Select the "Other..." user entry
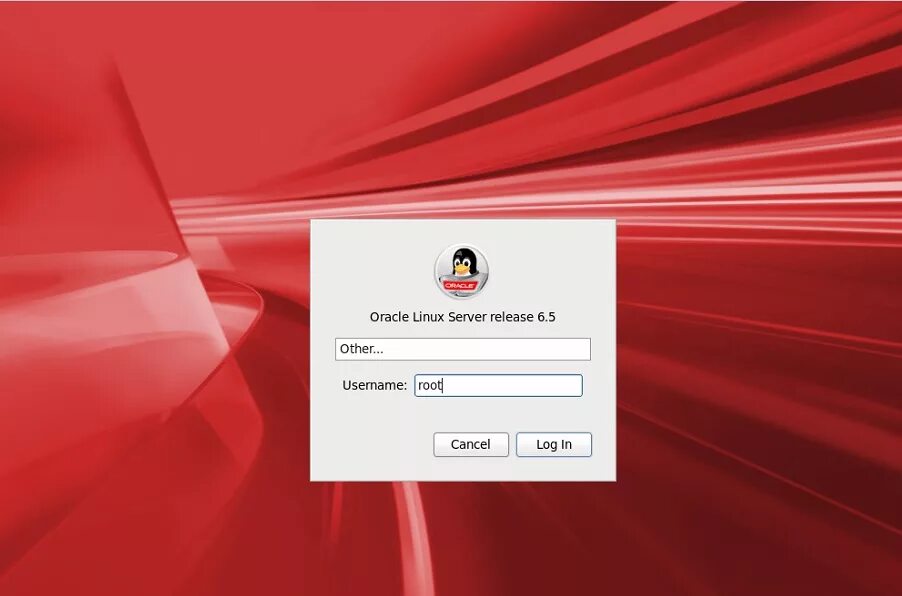Viewport: 902px width, 596px height. coord(463,349)
